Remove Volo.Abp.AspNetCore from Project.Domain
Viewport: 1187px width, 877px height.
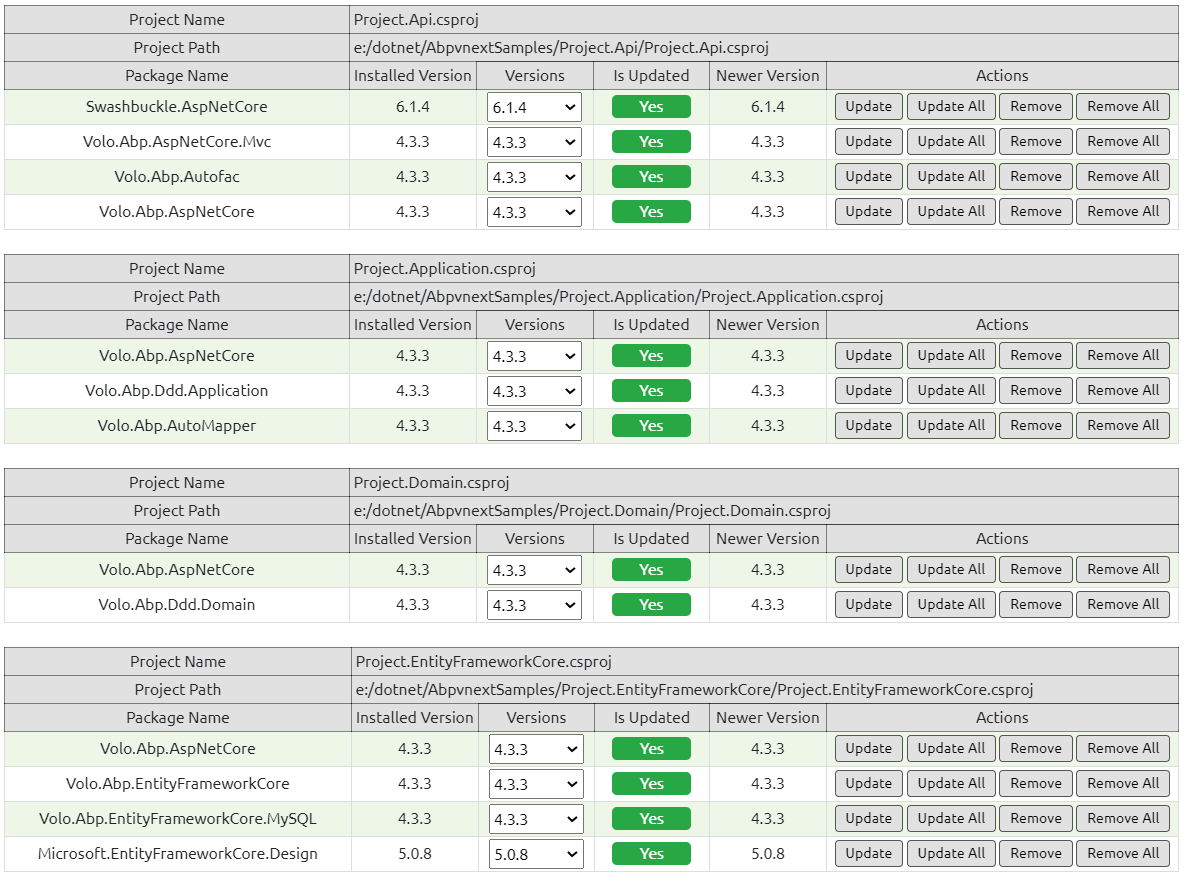click(1036, 570)
